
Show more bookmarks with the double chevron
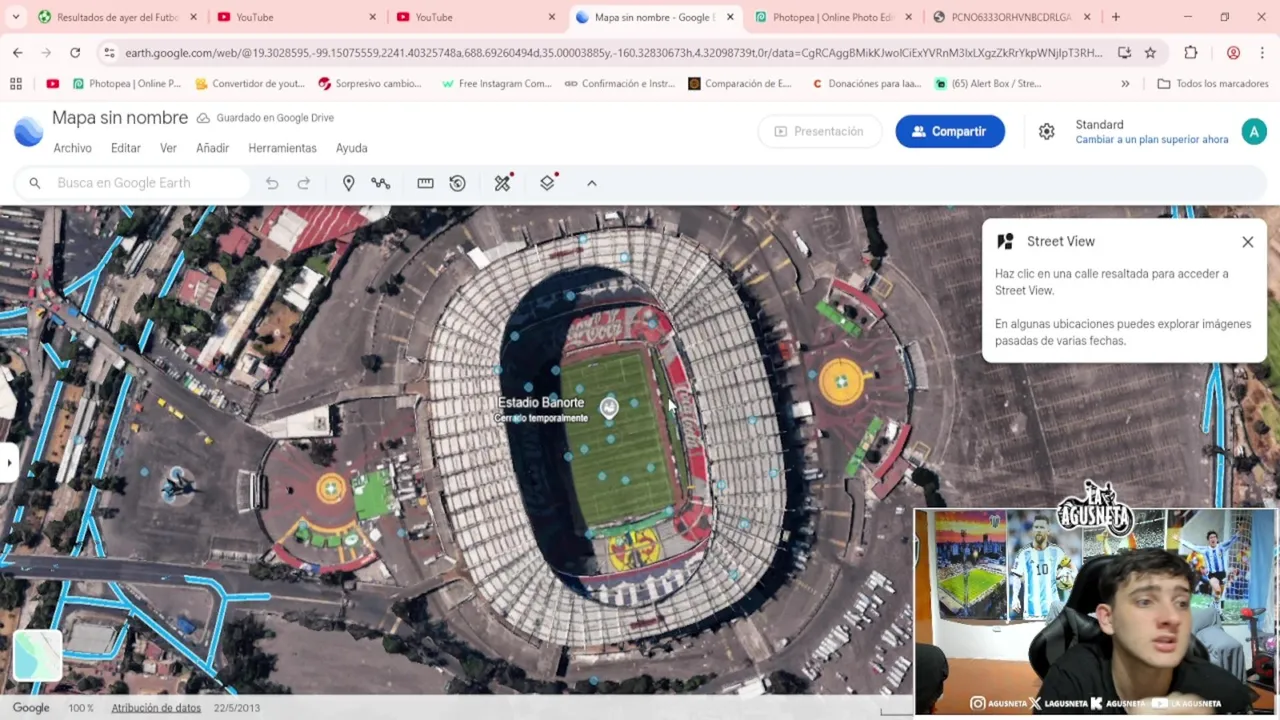point(1125,84)
